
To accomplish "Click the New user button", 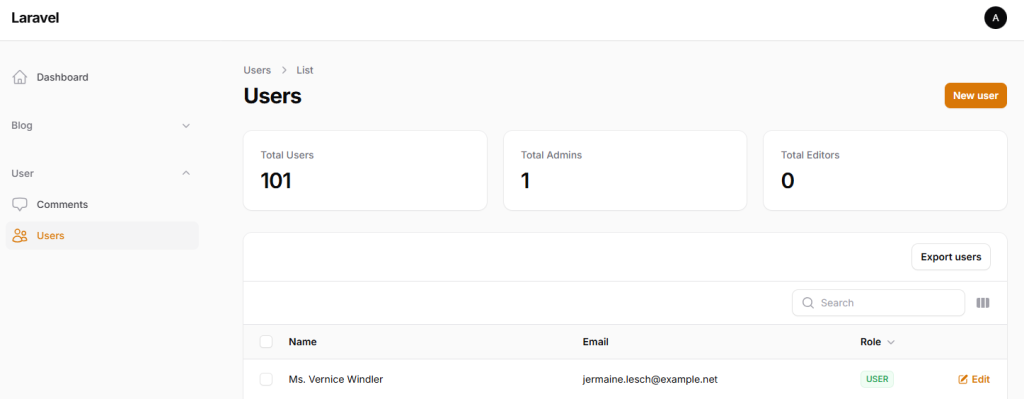I will tap(975, 95).
